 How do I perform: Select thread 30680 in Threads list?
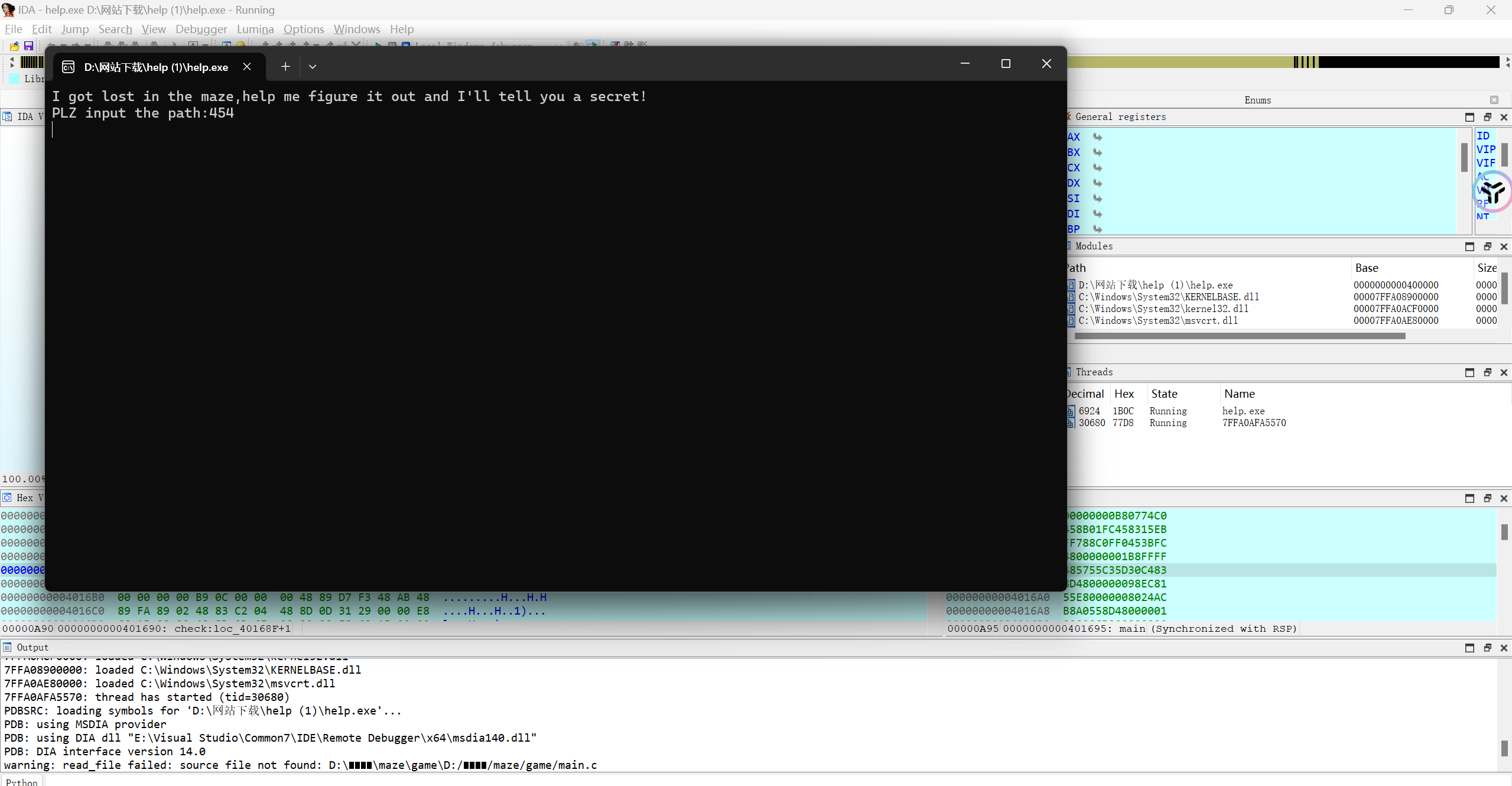pyautogui.click(x=1091, y=423)
